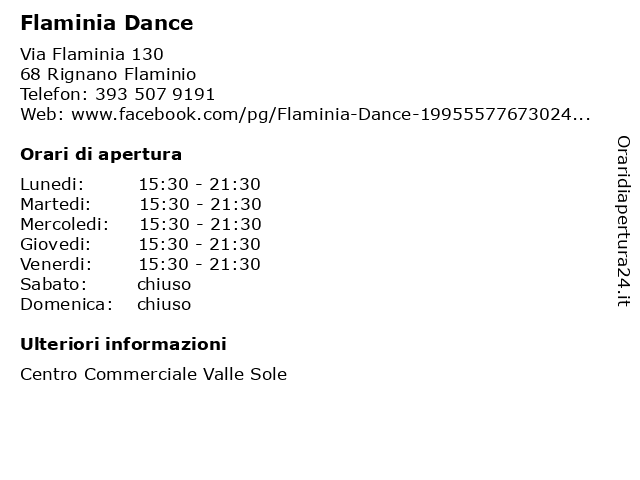Select the Via Flaminia 130 address line

92,54
